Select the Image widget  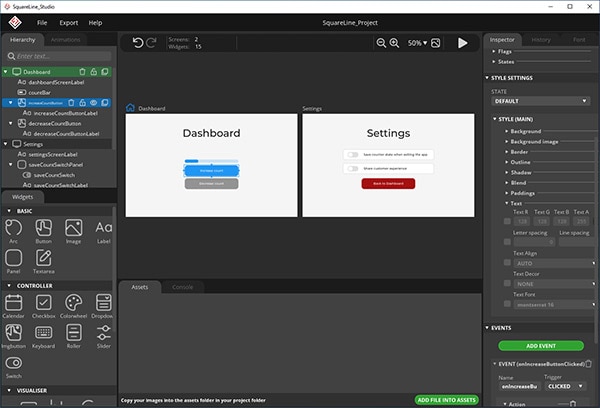73,231
